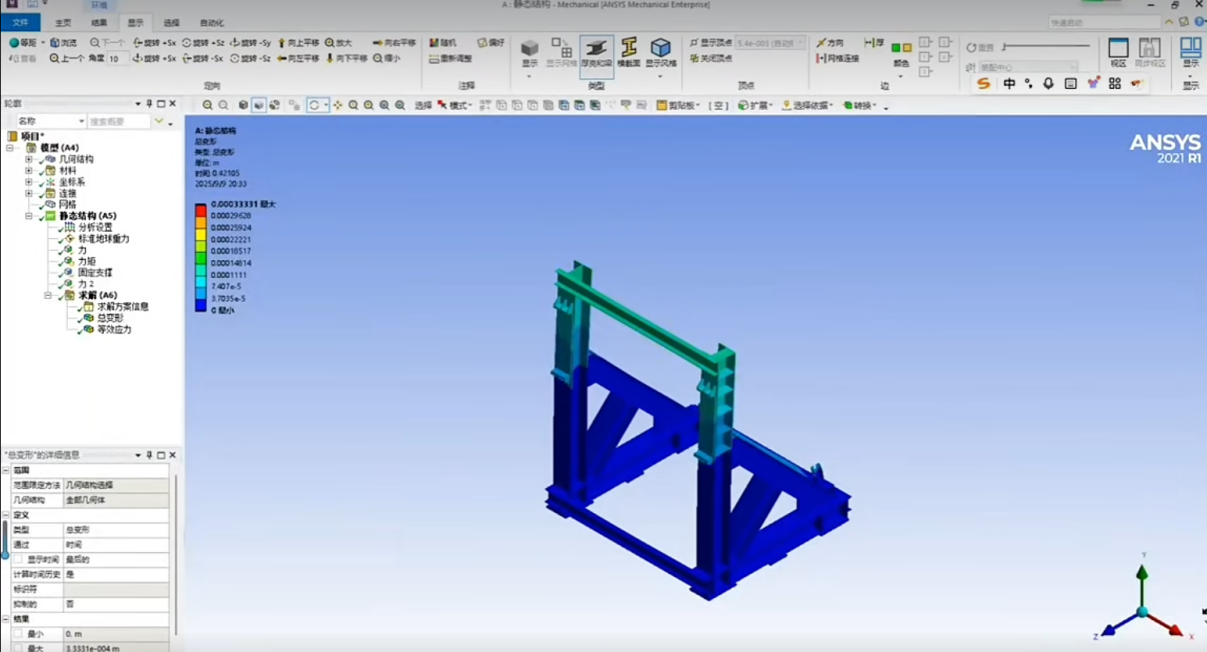Click the 随机 random colors icon
The image size is (1207, 652).
pos(442,43)
